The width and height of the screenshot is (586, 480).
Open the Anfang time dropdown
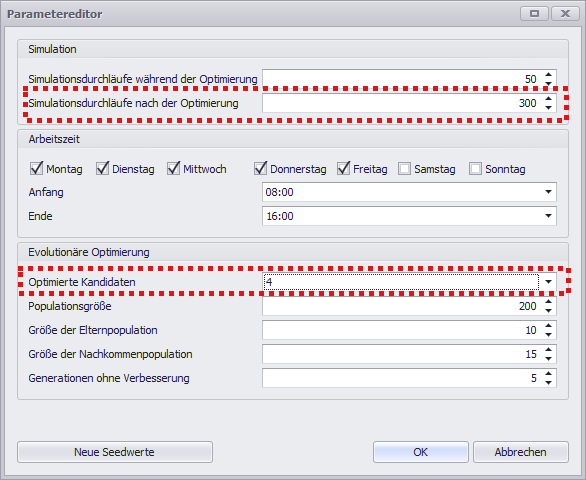548,192
